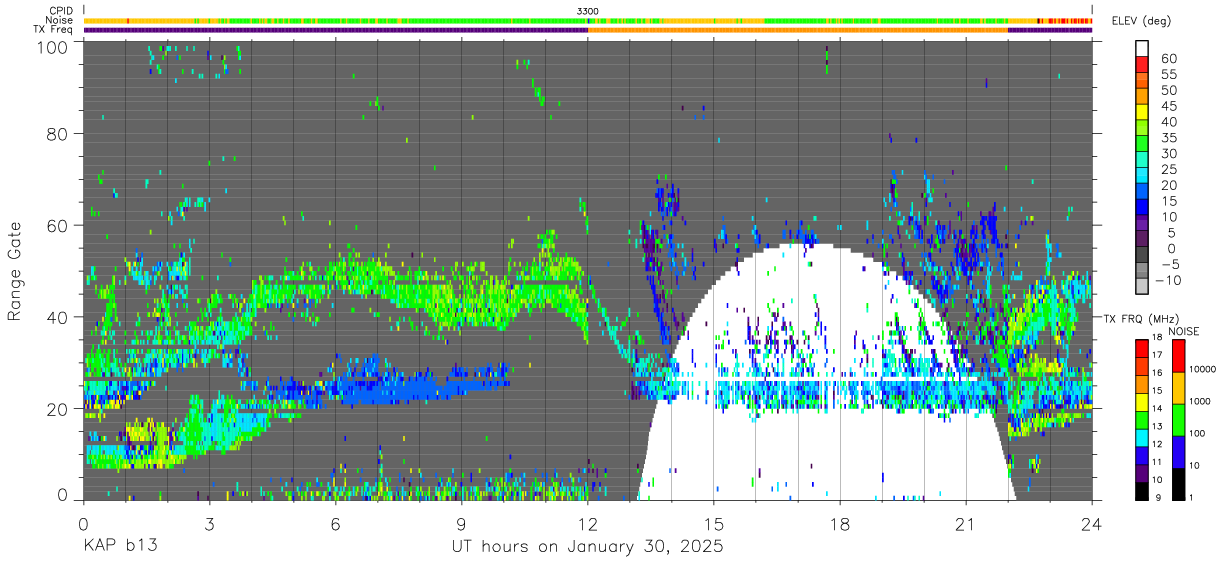This screenshot has width=1228, height=567.
Task: Click the blue swatch in NOISE colorbar
Action: pos(1177,452)
